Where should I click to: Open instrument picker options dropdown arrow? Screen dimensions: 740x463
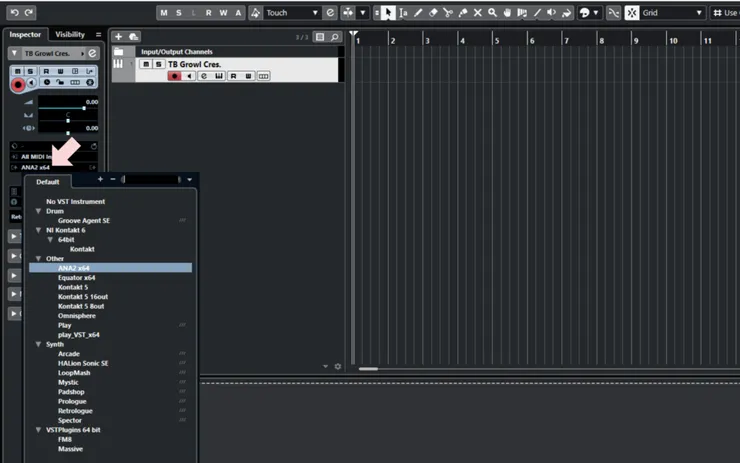pos(190,179)
